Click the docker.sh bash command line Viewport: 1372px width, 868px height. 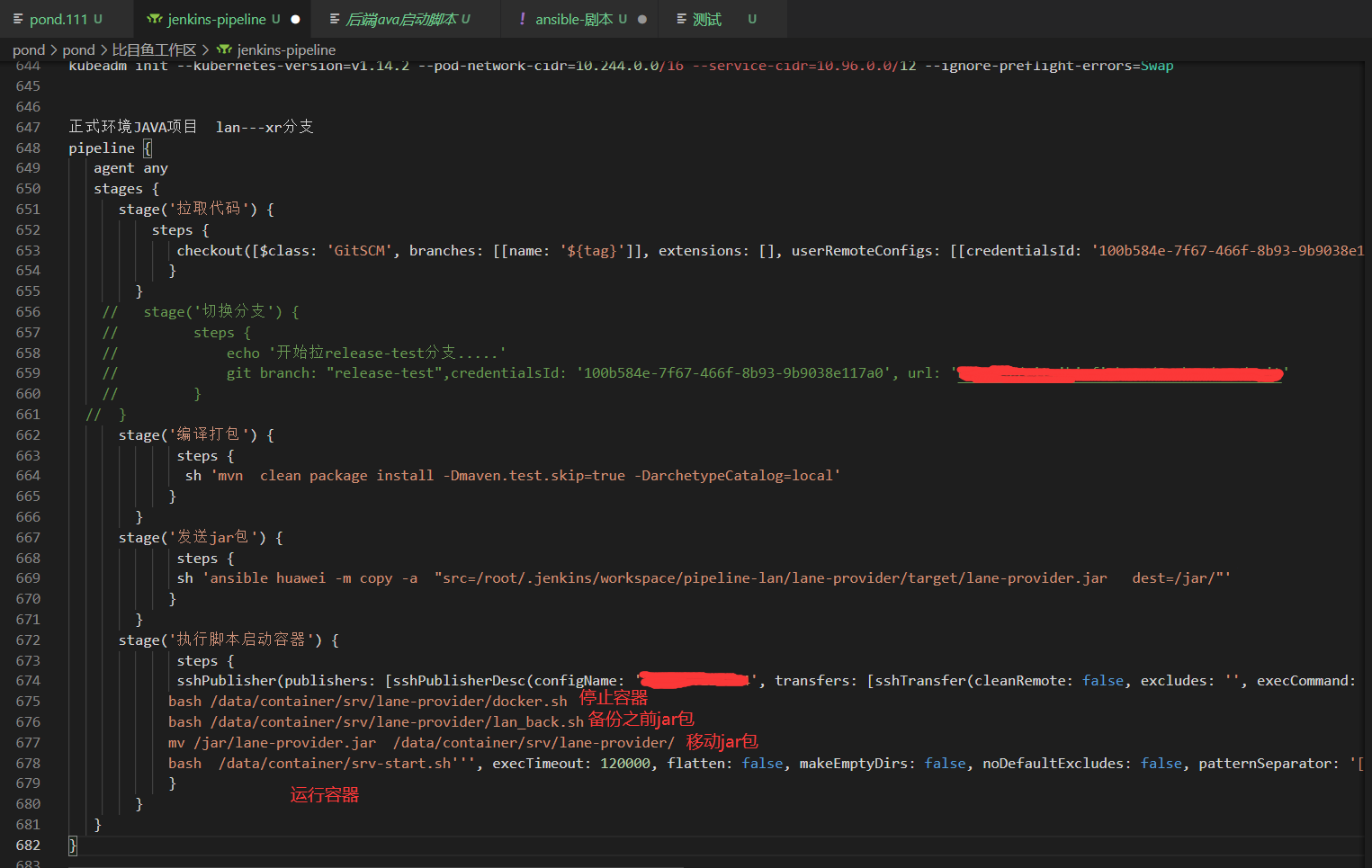[368, 701]
